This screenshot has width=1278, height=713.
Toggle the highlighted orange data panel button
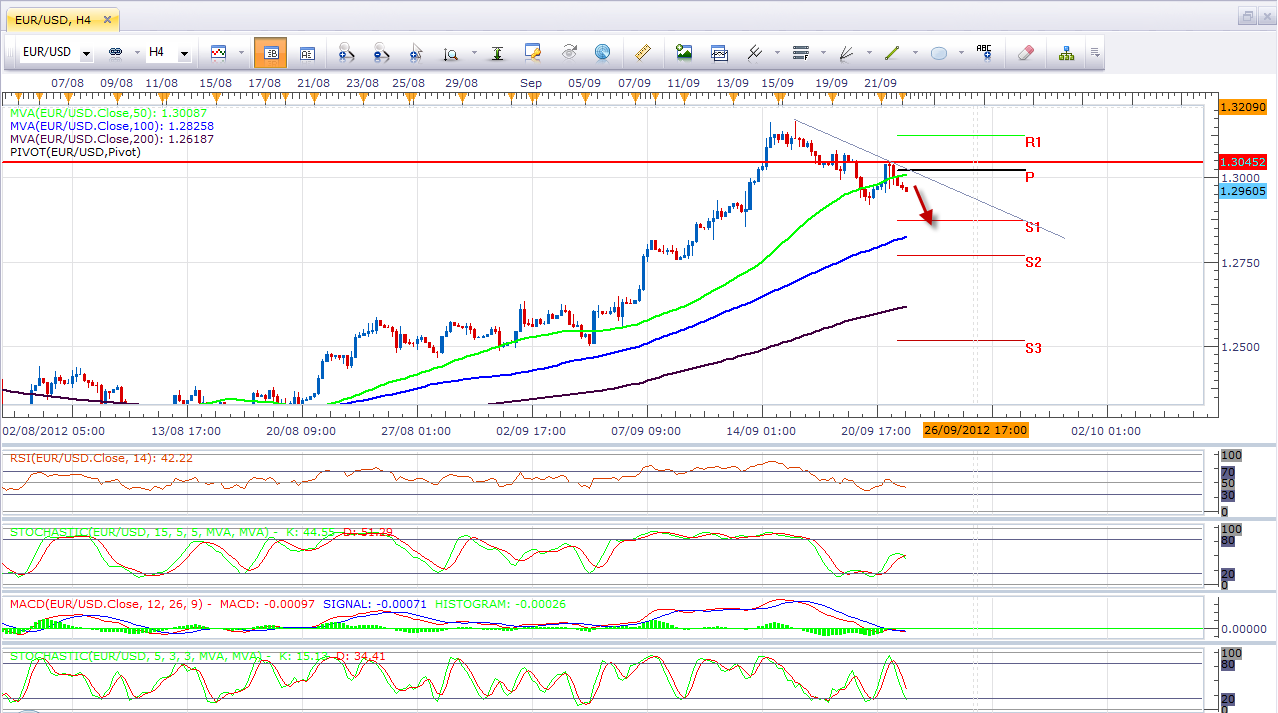coord(270,52)
